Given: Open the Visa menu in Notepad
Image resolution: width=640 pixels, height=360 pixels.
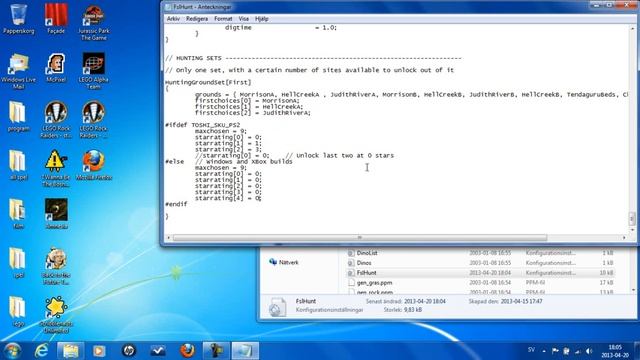Looking at the screenshot, I should coord(243,19).
